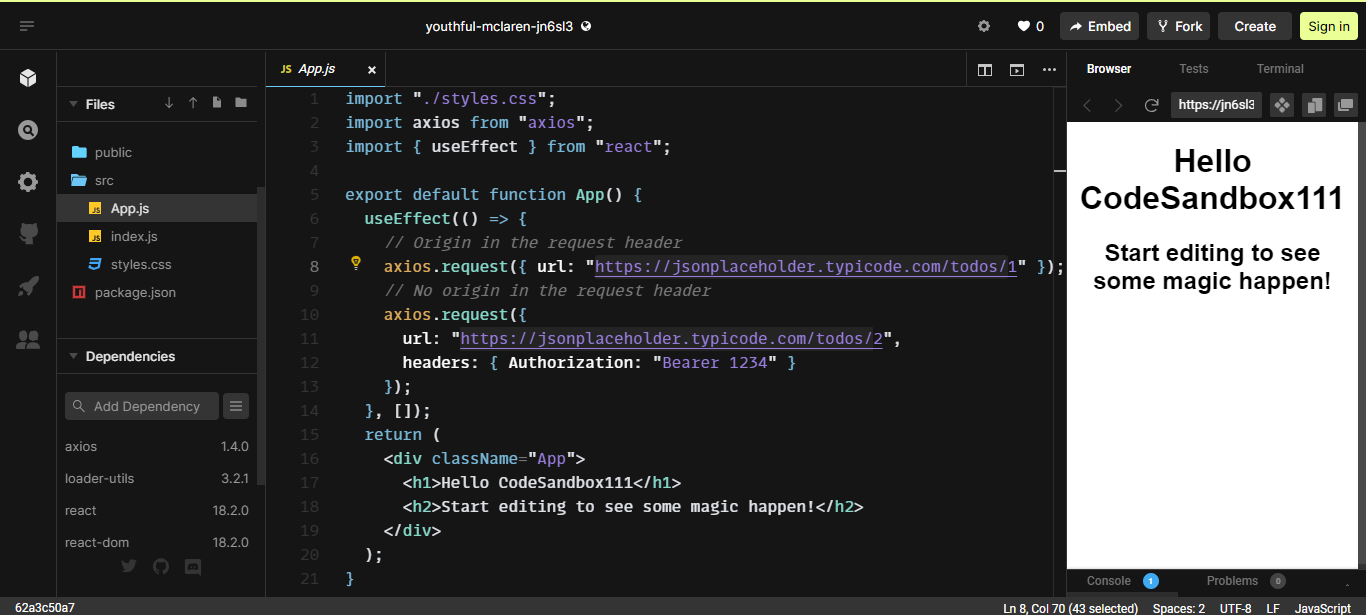The height and width of the screenshot is (615, 1366).
Task: Open the Console panel at the bottom
Action: pos(1108,580)
